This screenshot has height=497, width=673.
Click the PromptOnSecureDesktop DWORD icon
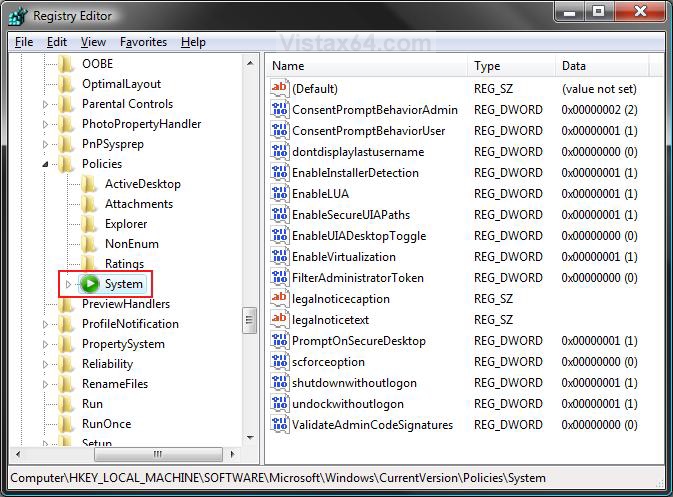[x=280, y=341]
